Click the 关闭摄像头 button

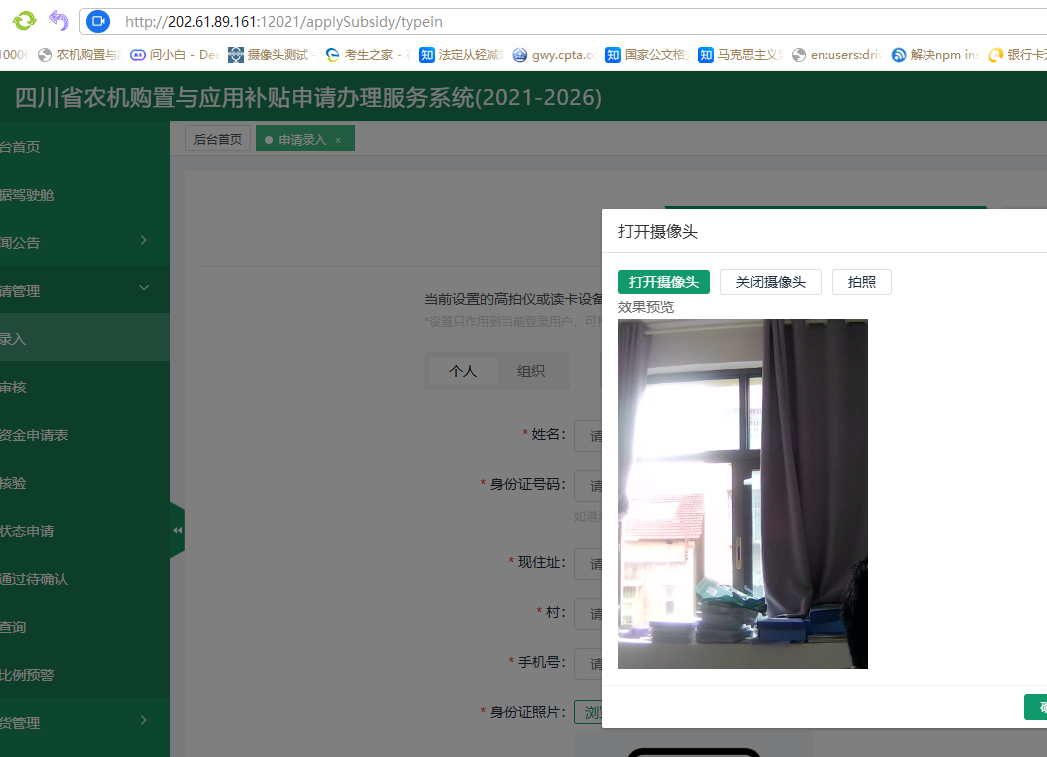coord(771,282)
